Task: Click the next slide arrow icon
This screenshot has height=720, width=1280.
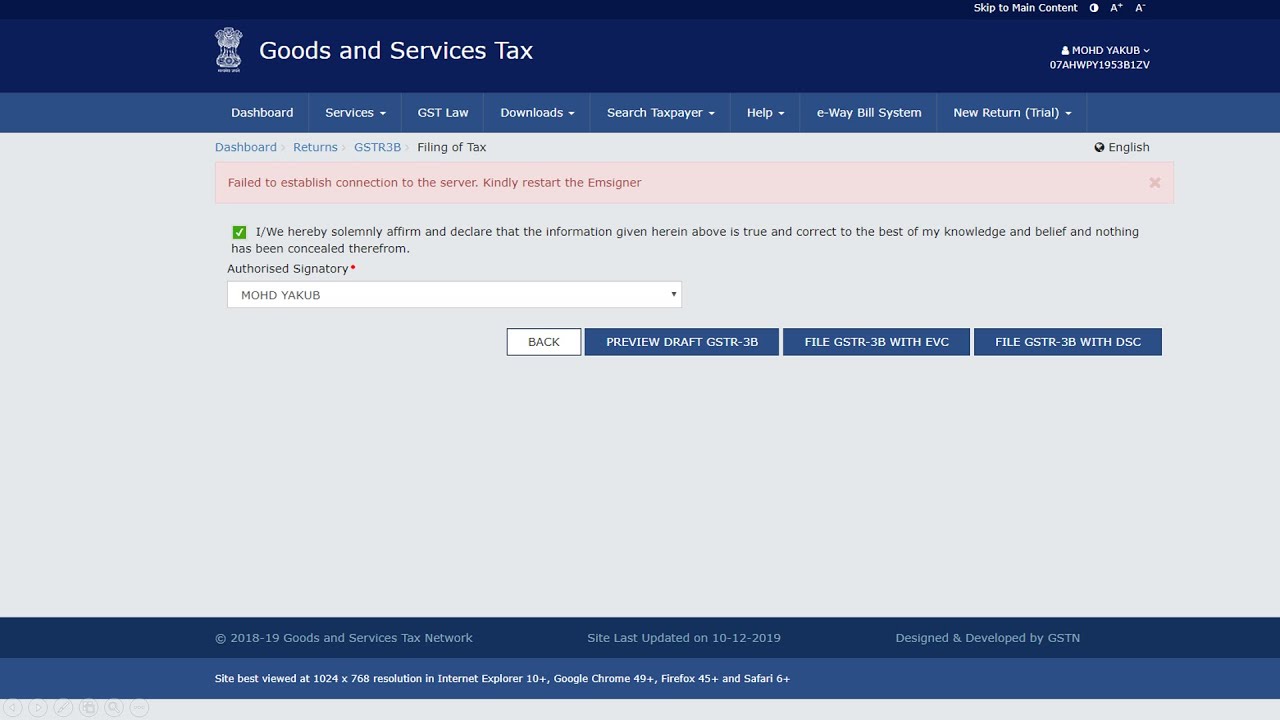Action: (38, 708)
